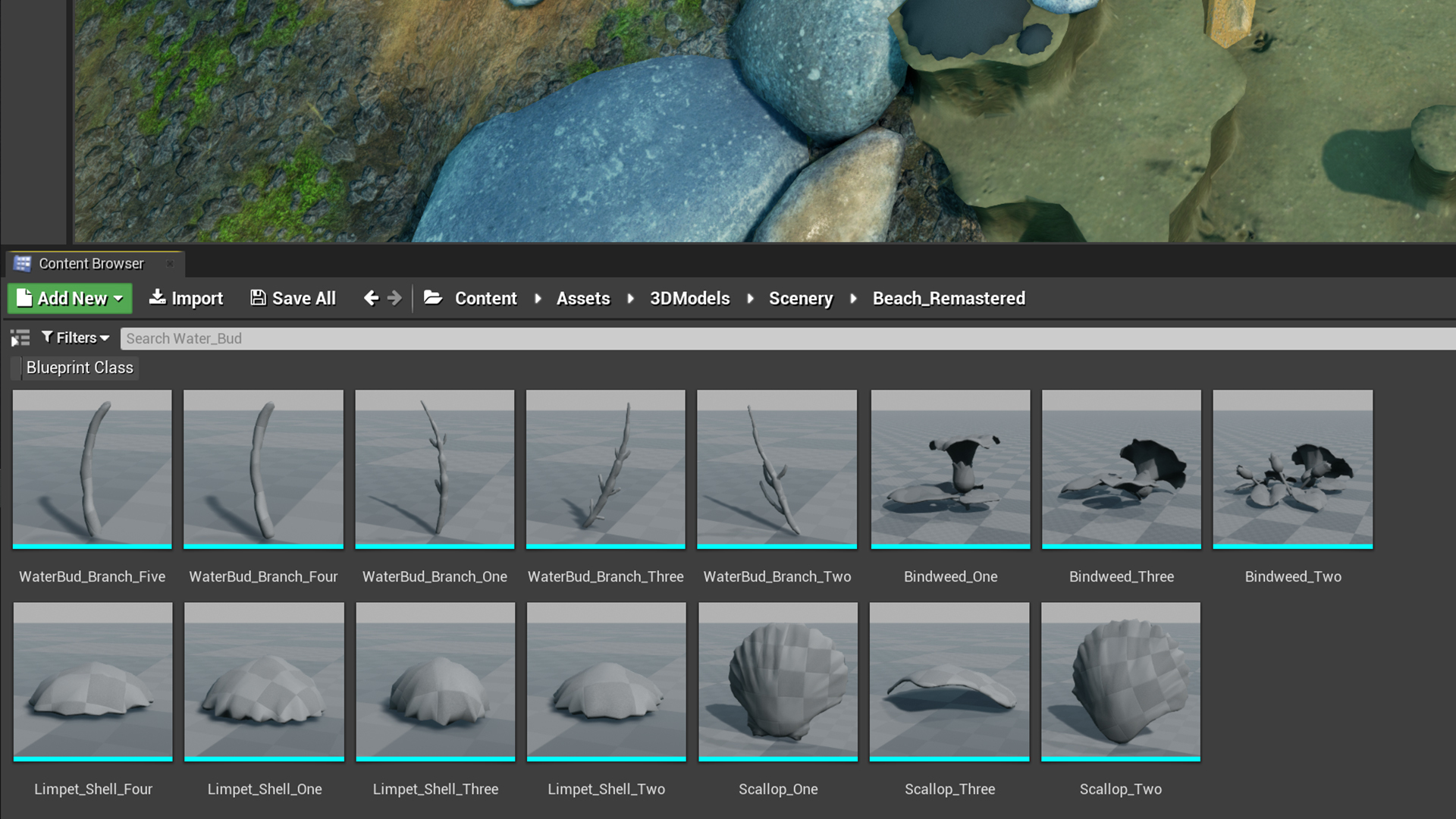The width and height of the screenshot is (1456, 819).
Task: Click the Save All disk icon
Action: coord(258,297)
